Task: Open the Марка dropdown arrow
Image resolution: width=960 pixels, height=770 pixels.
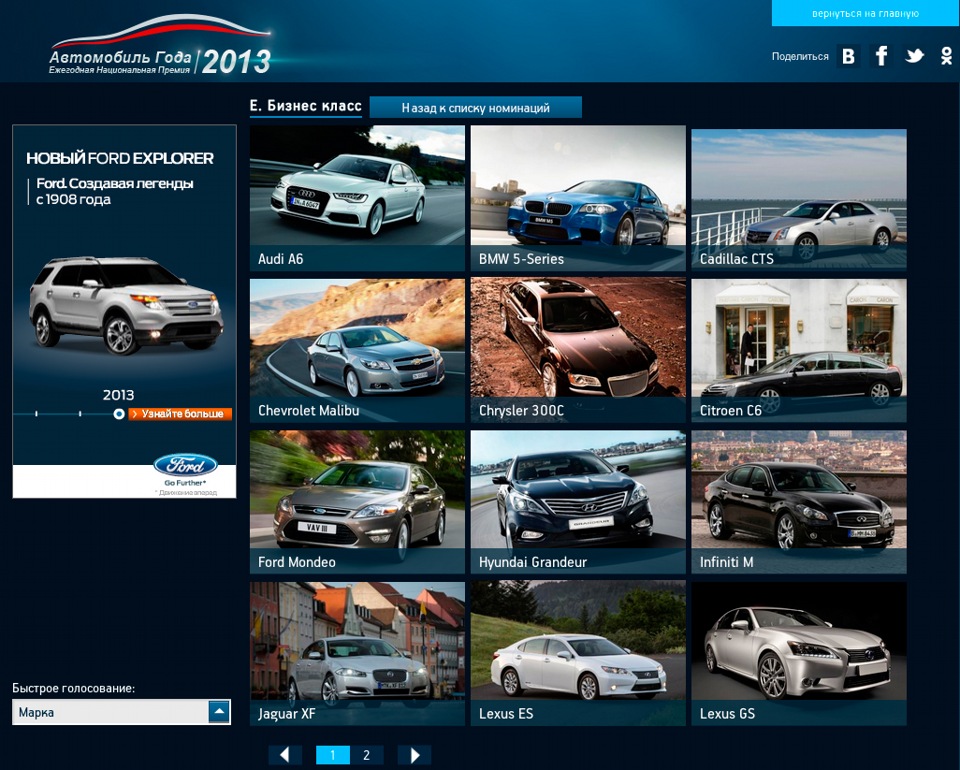Action: point(219,712)
